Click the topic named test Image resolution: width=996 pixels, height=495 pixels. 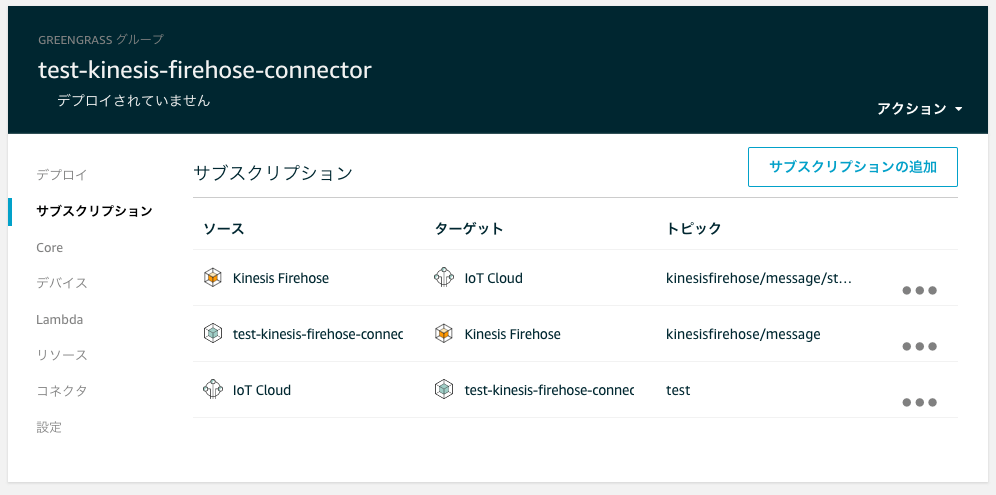point(678,390)
